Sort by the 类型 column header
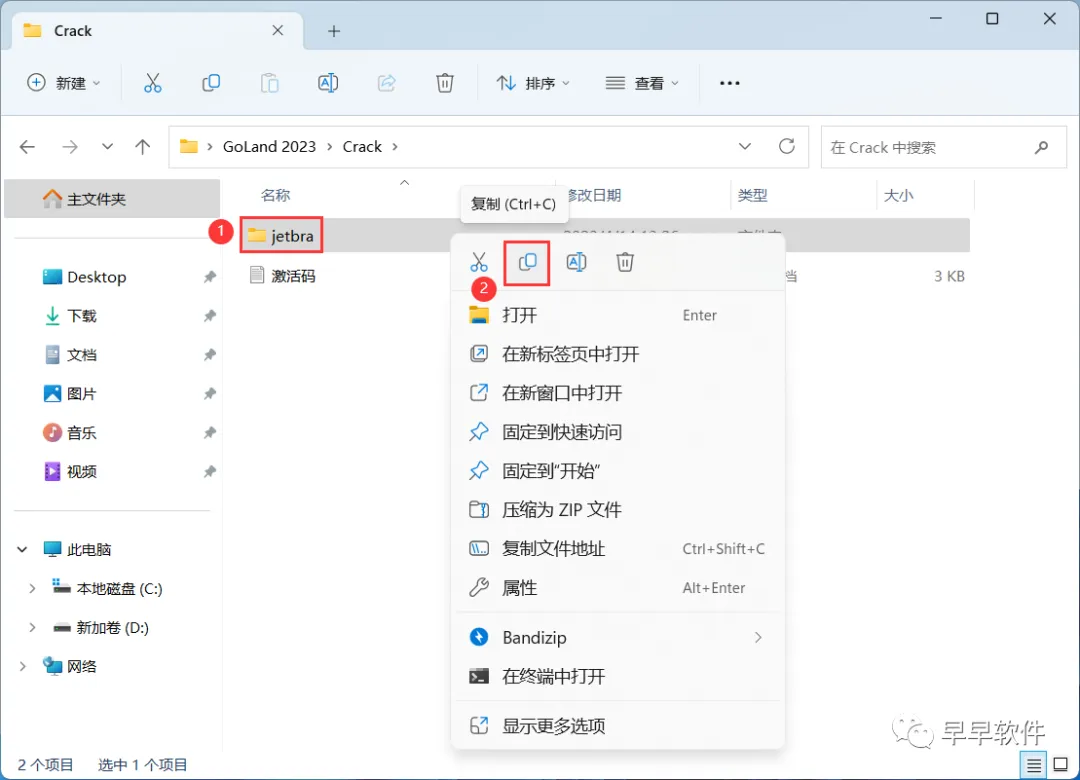1080x780 pixels. coord(752,196)
